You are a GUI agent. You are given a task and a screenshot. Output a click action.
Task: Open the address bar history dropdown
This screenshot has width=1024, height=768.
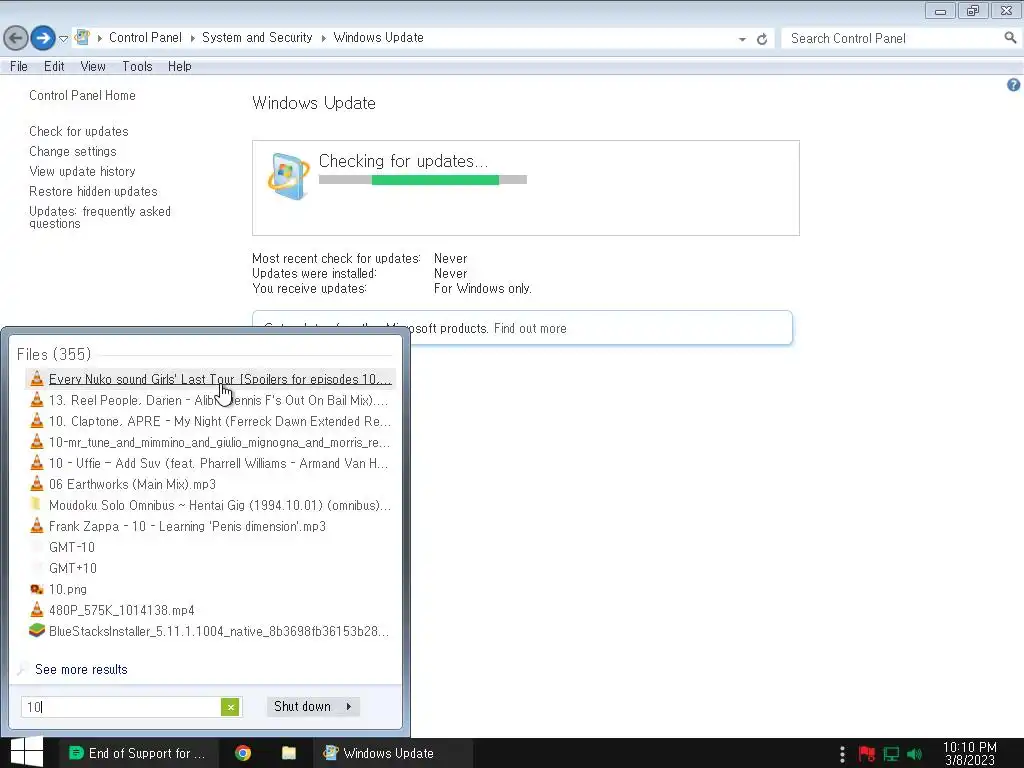[742, 39]
